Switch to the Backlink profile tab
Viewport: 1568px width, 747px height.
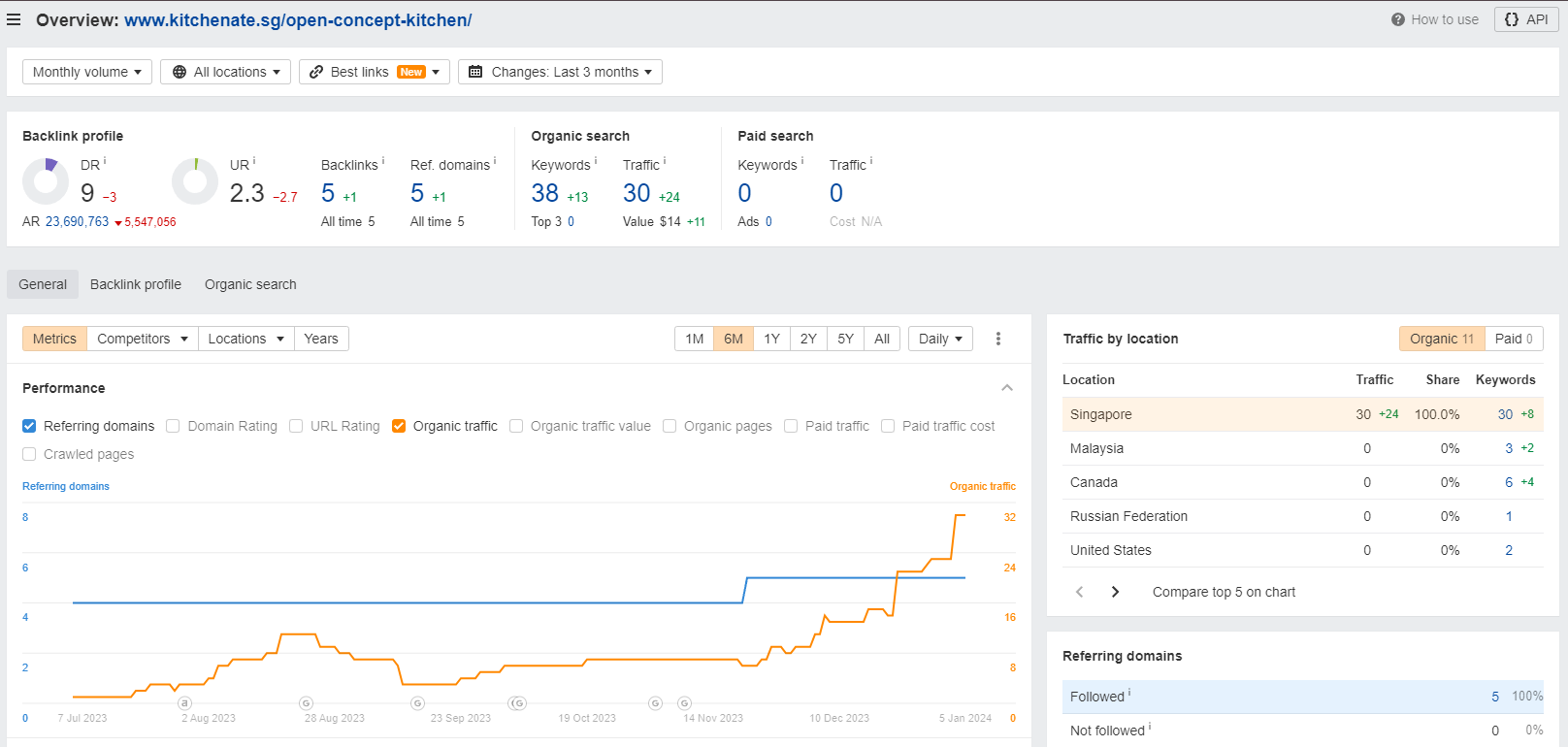pos(136,284)
